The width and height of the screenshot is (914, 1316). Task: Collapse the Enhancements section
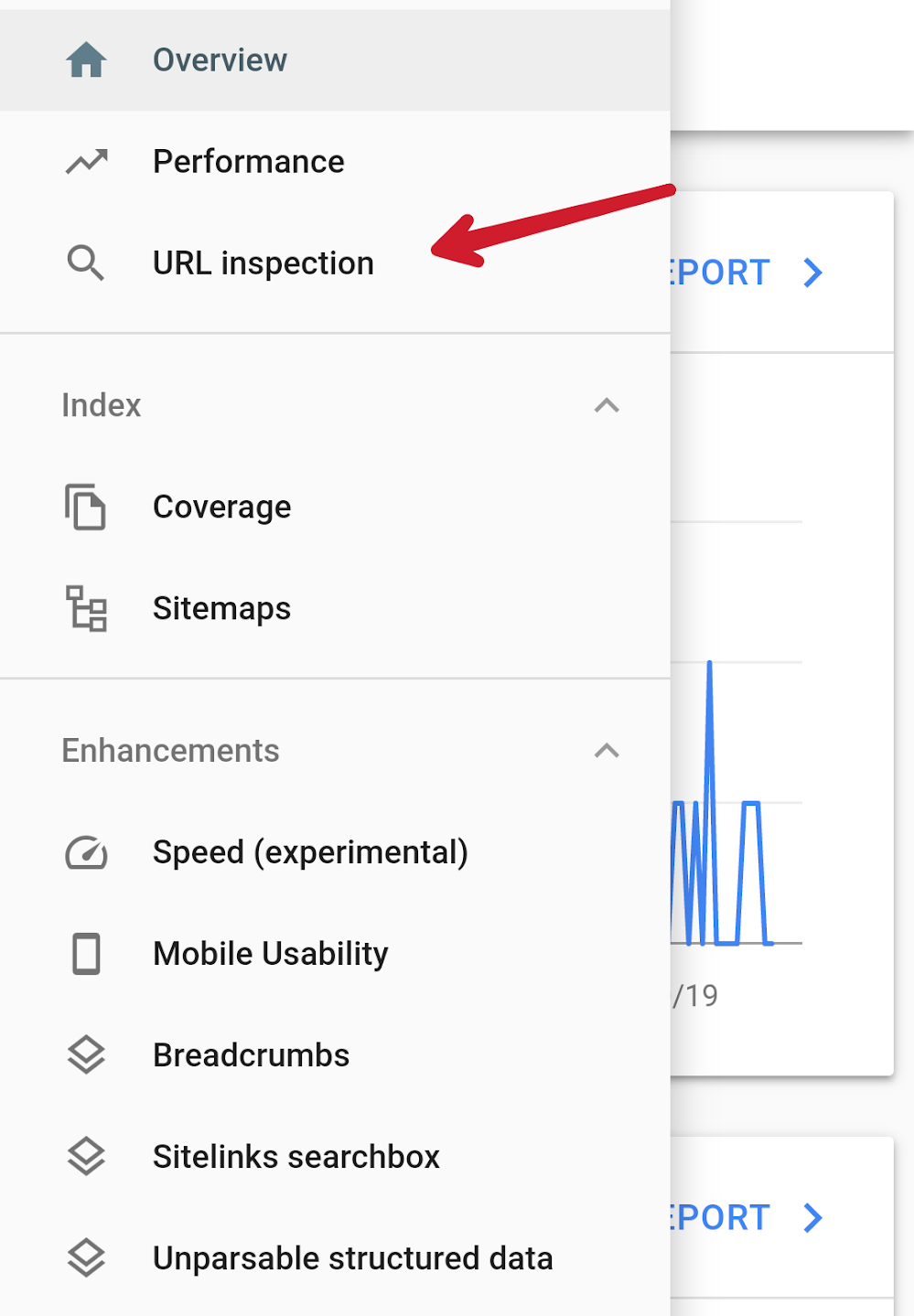[608, 751]
